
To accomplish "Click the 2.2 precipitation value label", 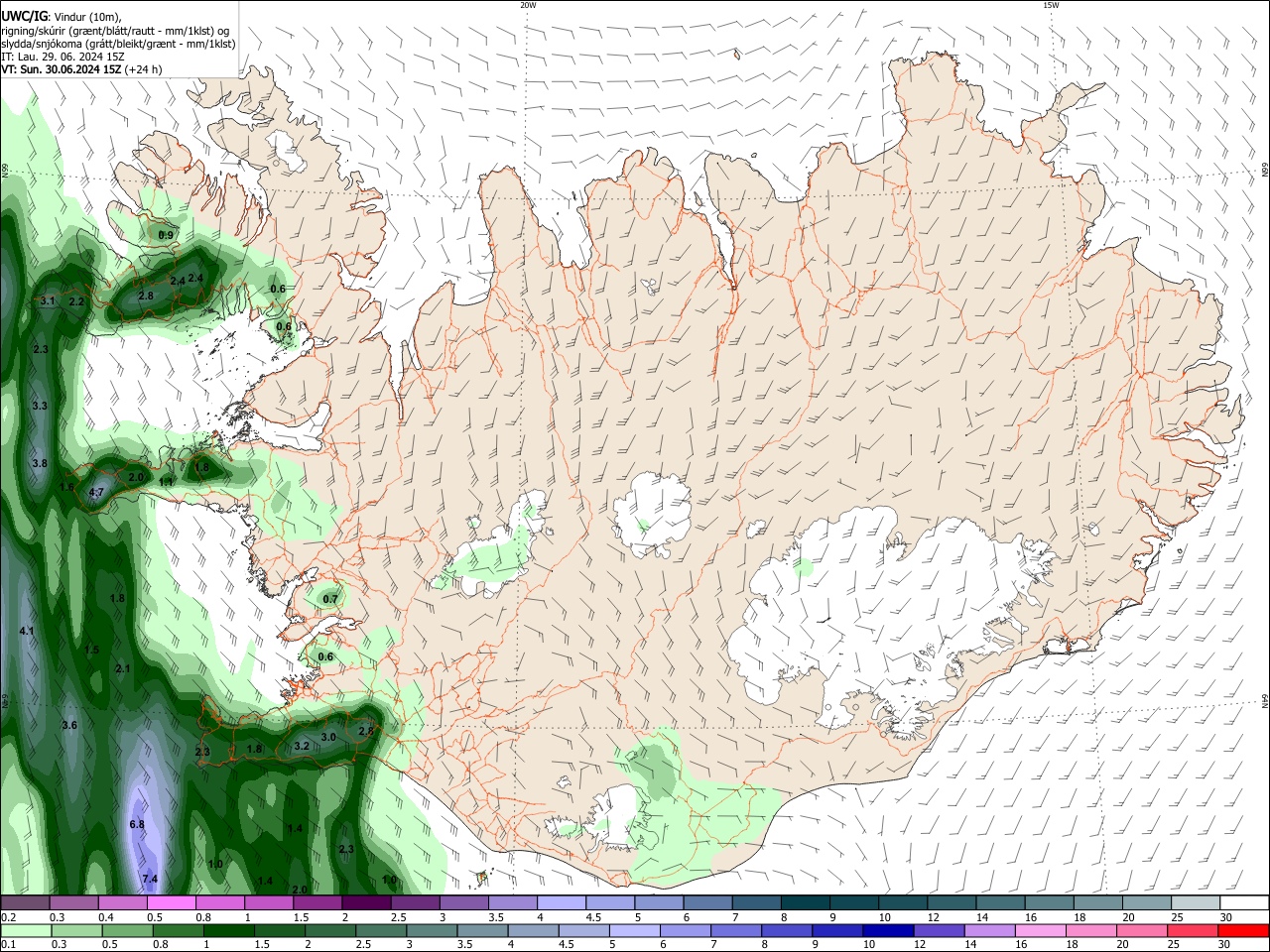I will click(x=76, y=301).
